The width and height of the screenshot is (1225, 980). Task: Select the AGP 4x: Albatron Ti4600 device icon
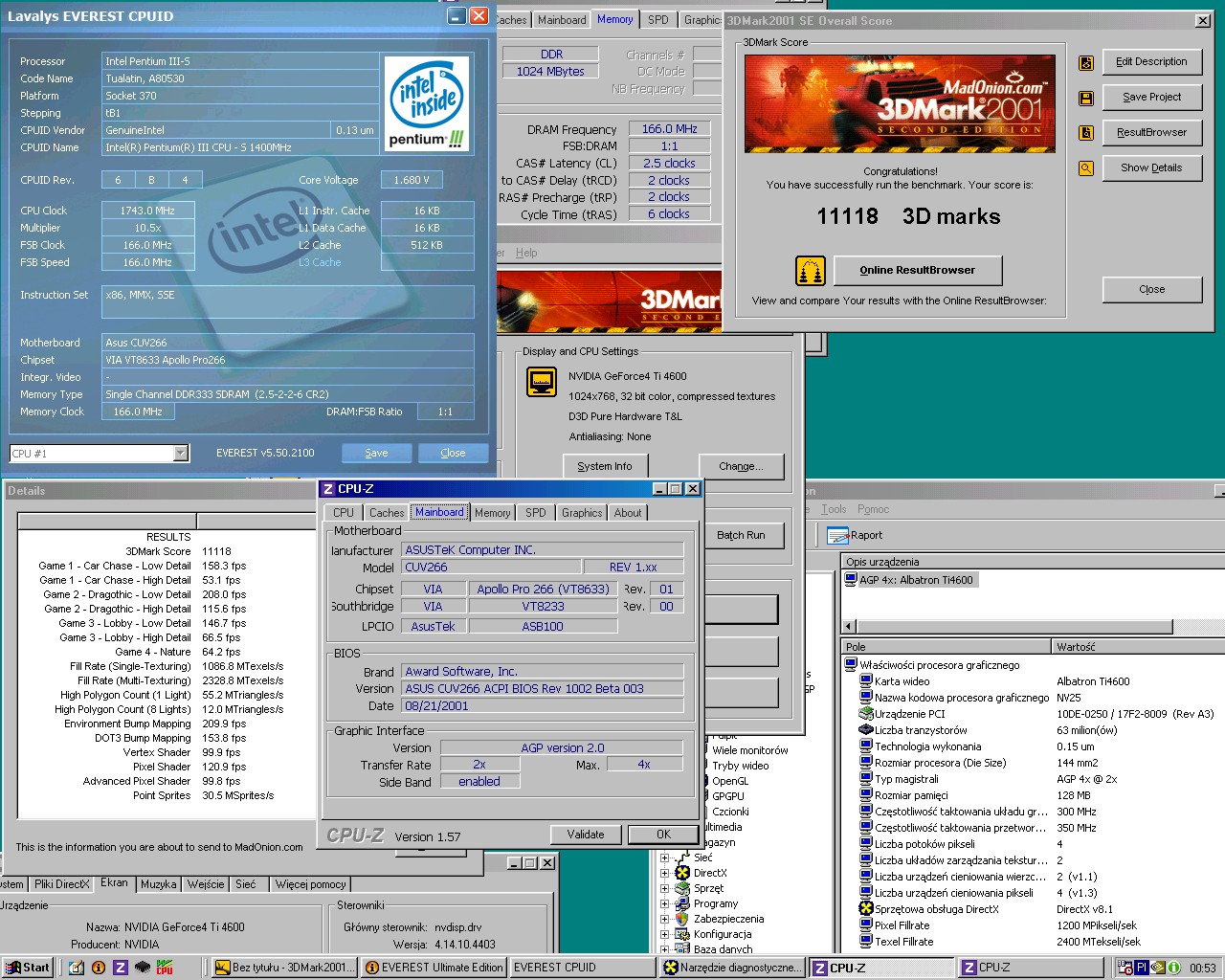tap(851, 580)
